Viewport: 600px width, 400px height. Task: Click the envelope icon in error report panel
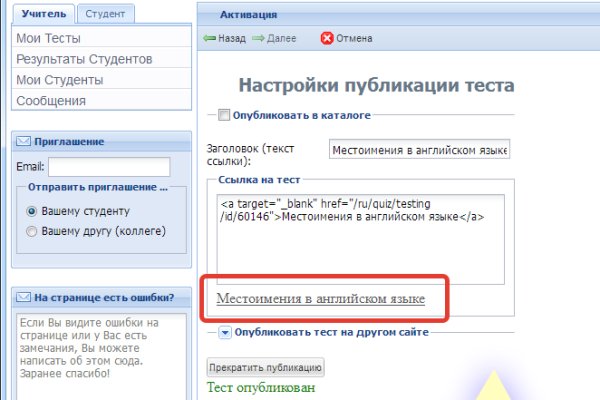point(23,297)
